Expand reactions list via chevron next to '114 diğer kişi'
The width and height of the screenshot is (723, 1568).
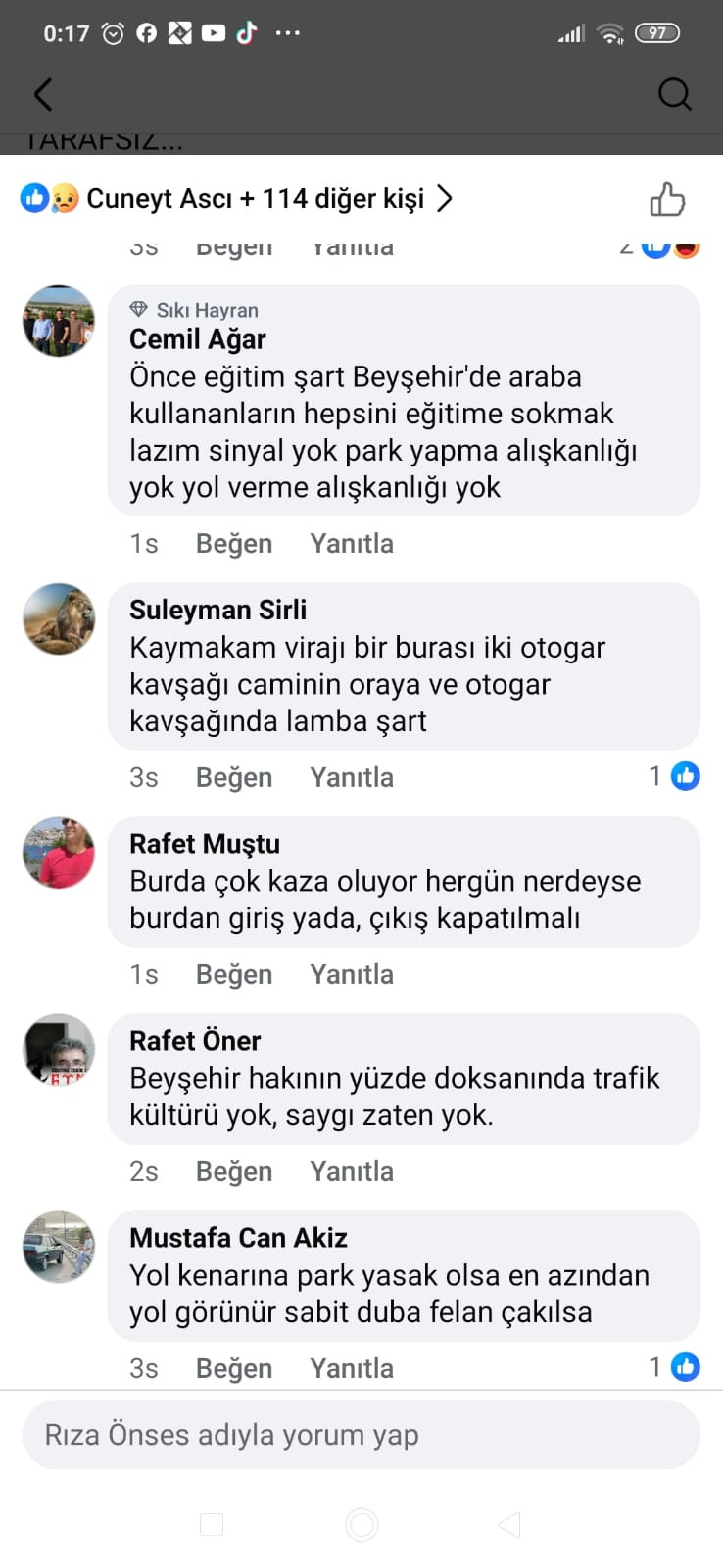pos(445,199)
